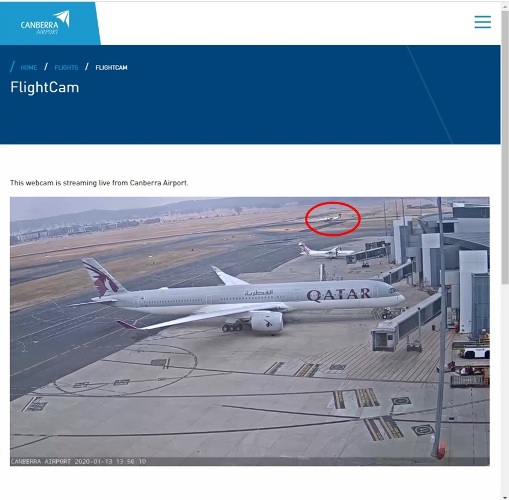Image resolution: width=509 pixels, height=500 pixels.
Task: Click the webcam timestamp overlay text
Action: [x=78, y=461]
